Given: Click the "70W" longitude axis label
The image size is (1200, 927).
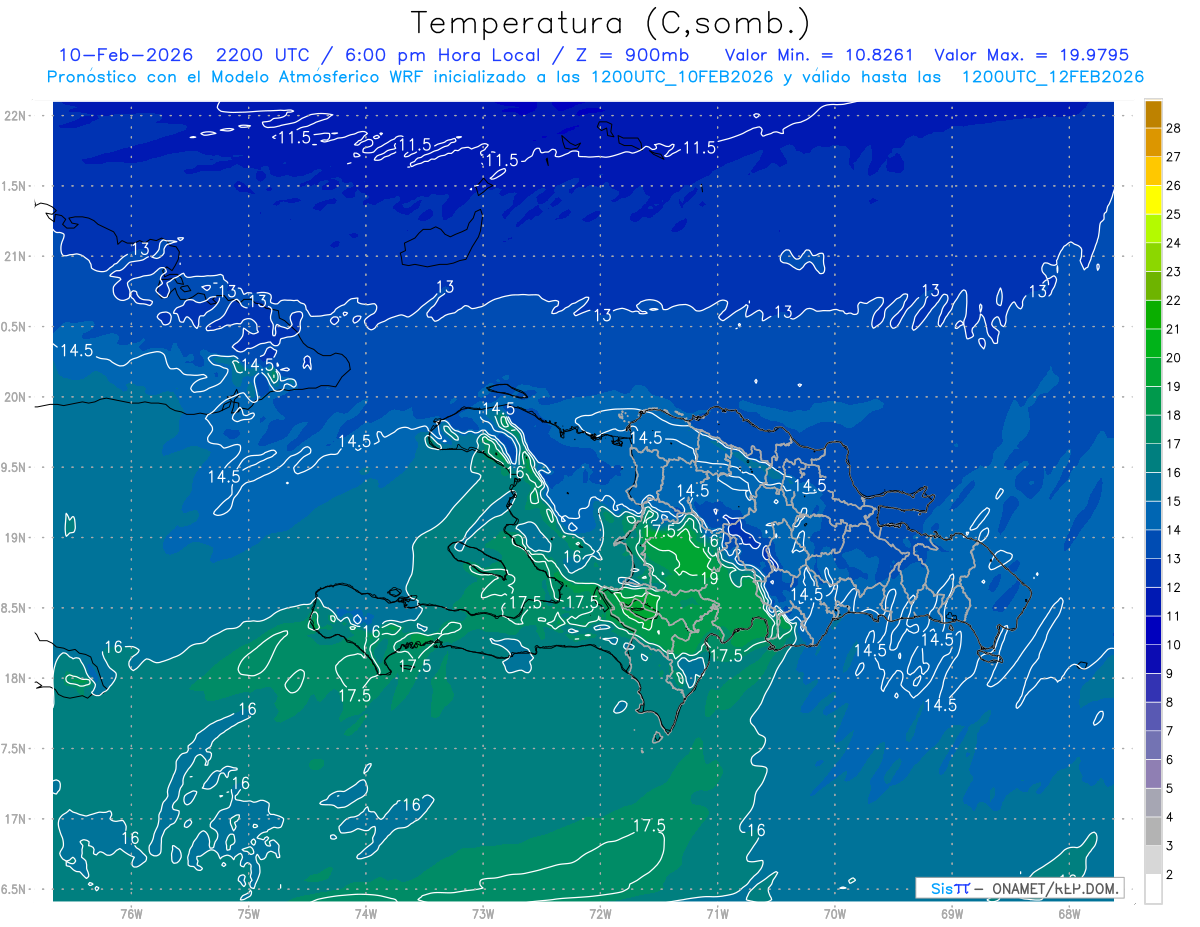Looking at the screenshot, I should pyautogui.click(x=835, y=913).
